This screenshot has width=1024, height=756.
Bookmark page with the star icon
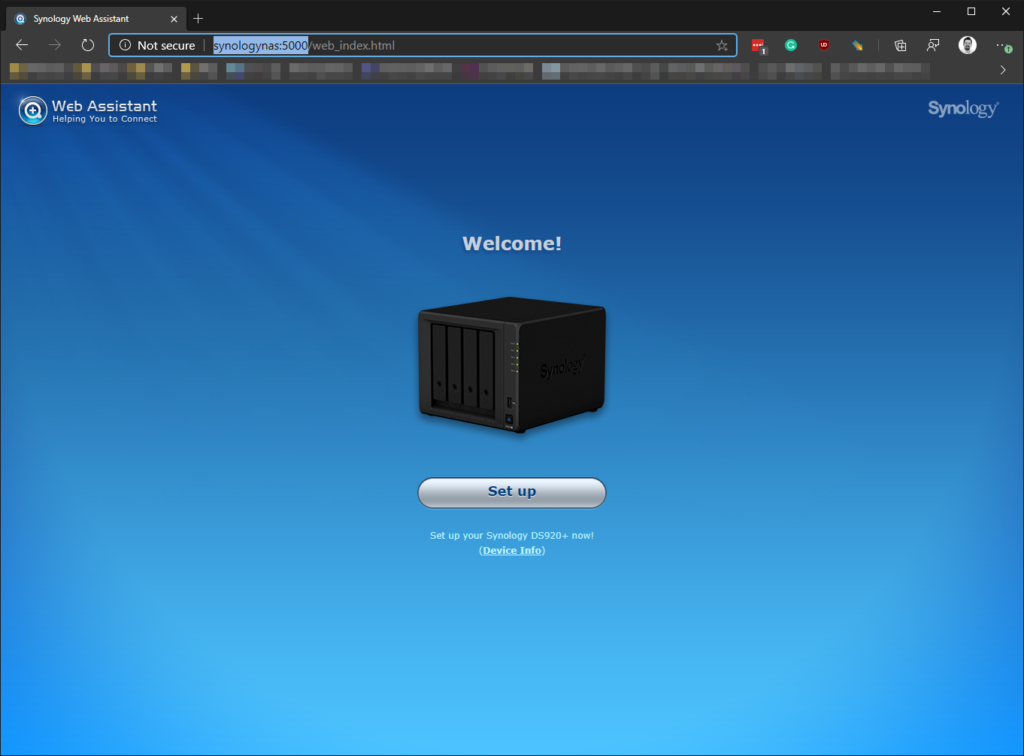point(722,45)
